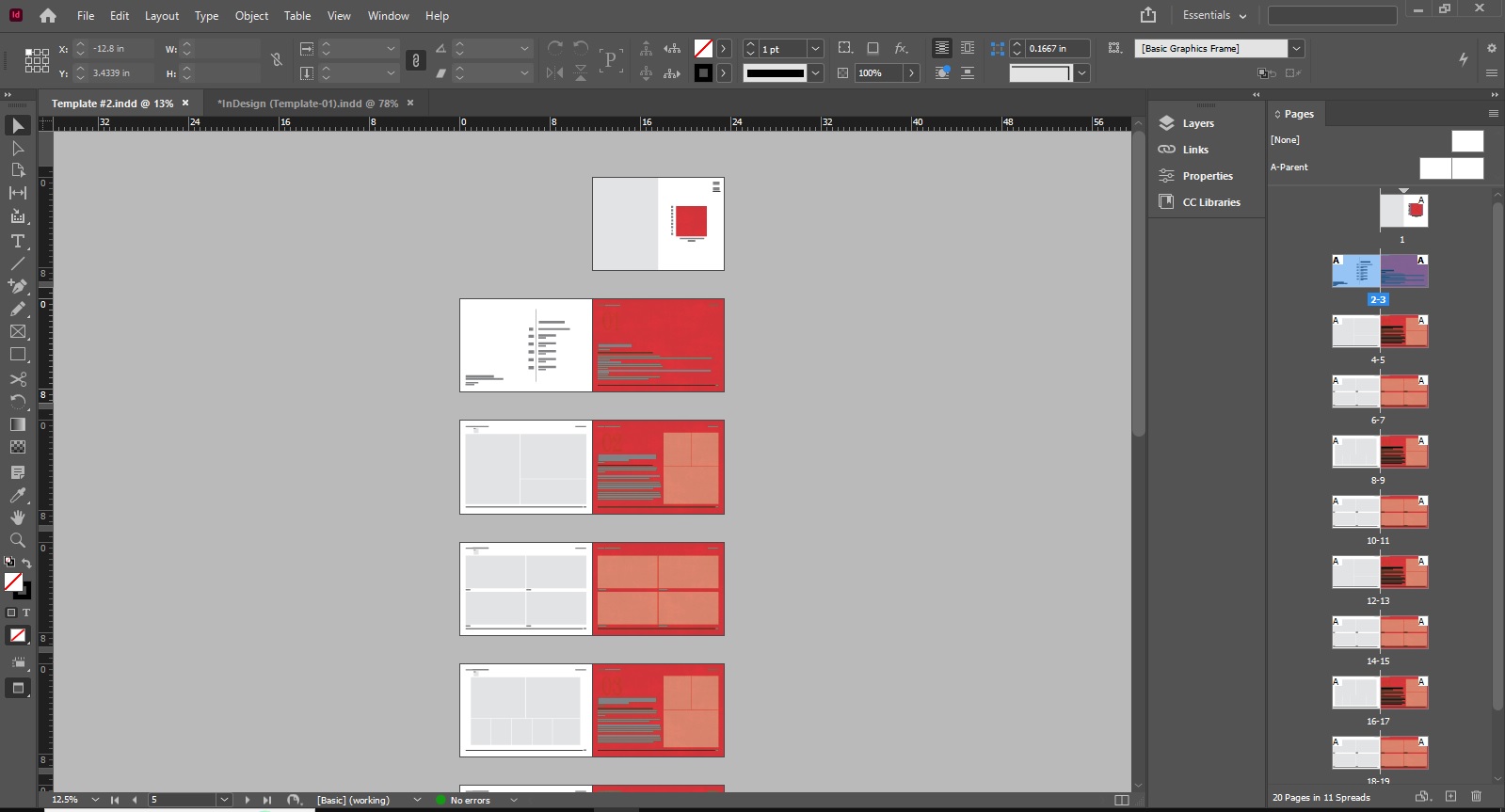Toggle constrain proportions for width and height

click(x=276, y=60)
